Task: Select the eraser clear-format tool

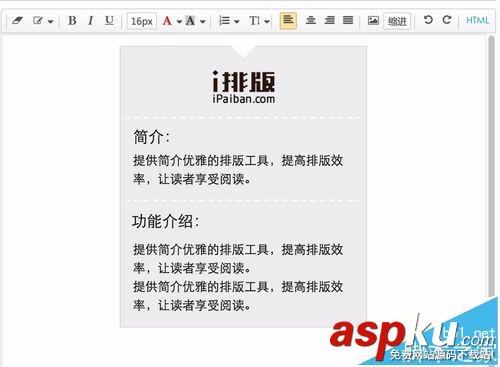Action: (x=17, y=21)
